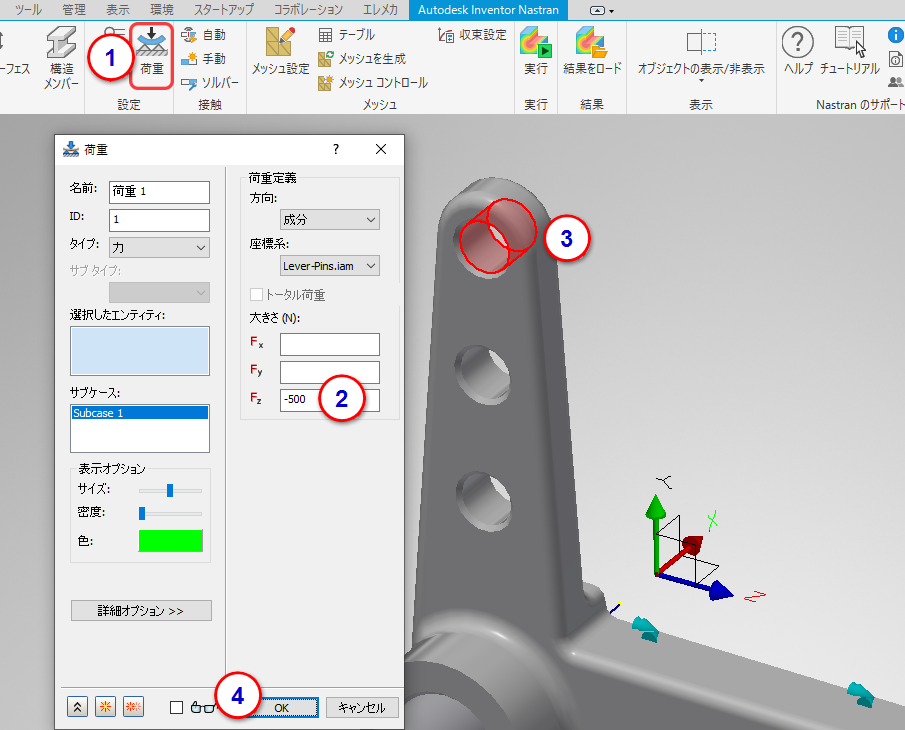Viewport: 905px width, 730px height.
Task: Click the Fy magnitude input field
Action: coord(330,372)
